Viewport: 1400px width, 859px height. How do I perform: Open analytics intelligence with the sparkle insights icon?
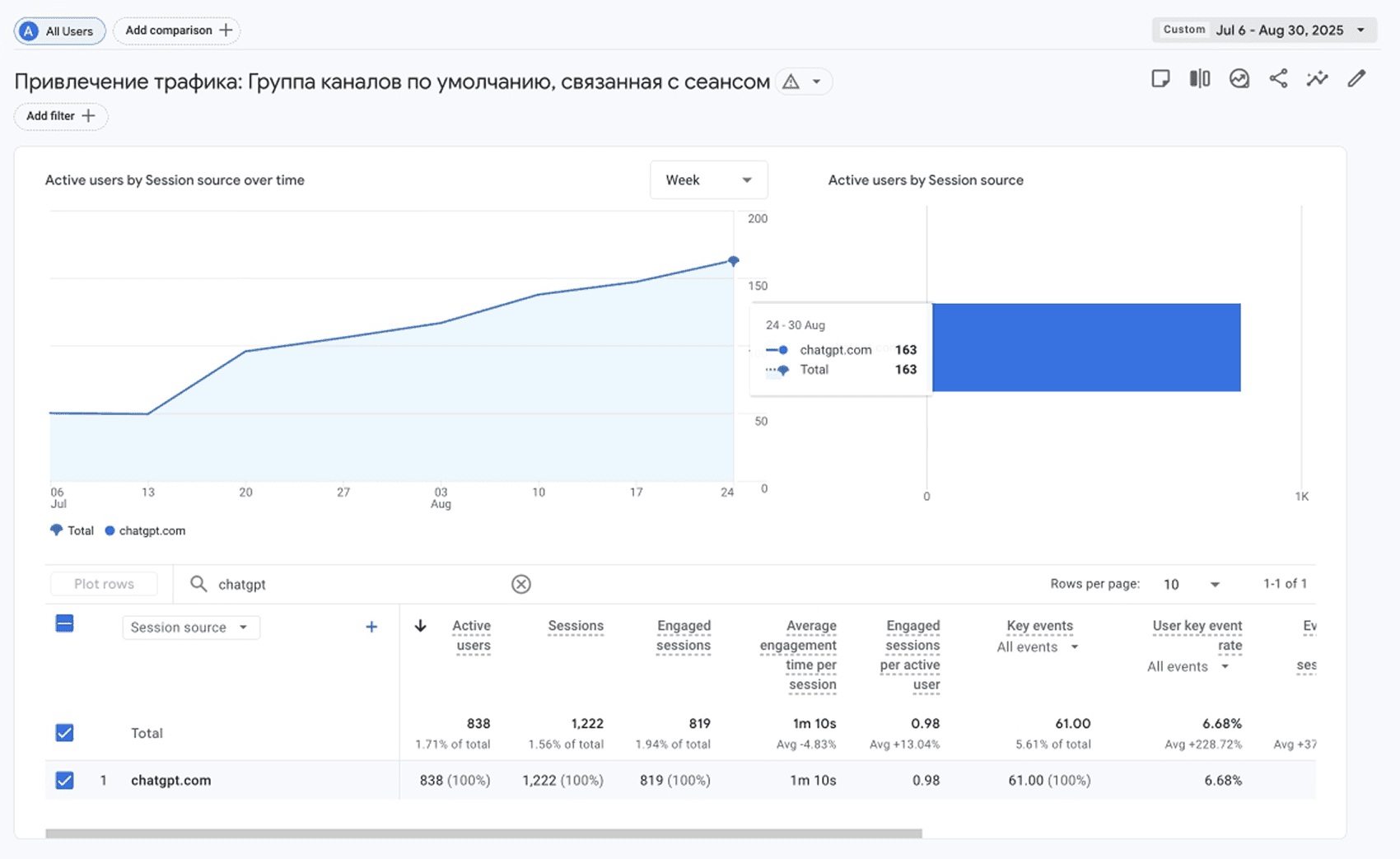click(x=1318, y=78)
